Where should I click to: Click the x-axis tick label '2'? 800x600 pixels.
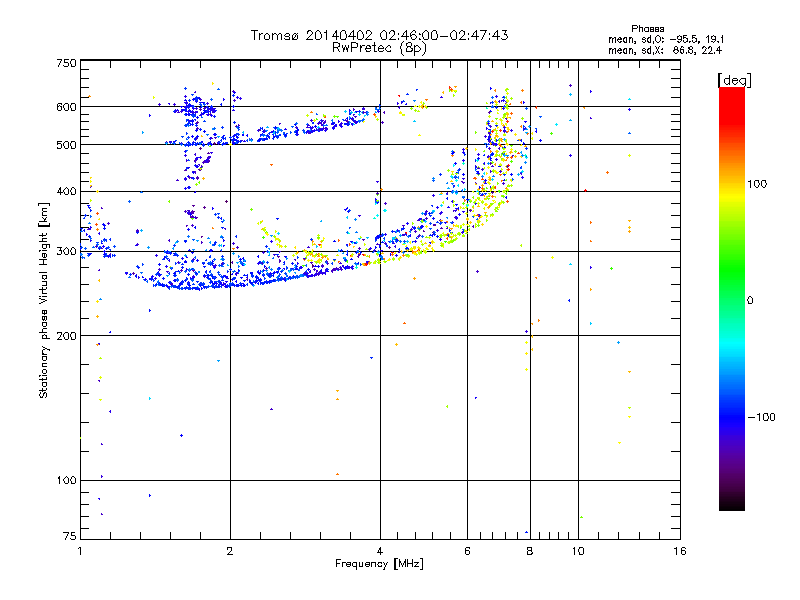[230, 551]
